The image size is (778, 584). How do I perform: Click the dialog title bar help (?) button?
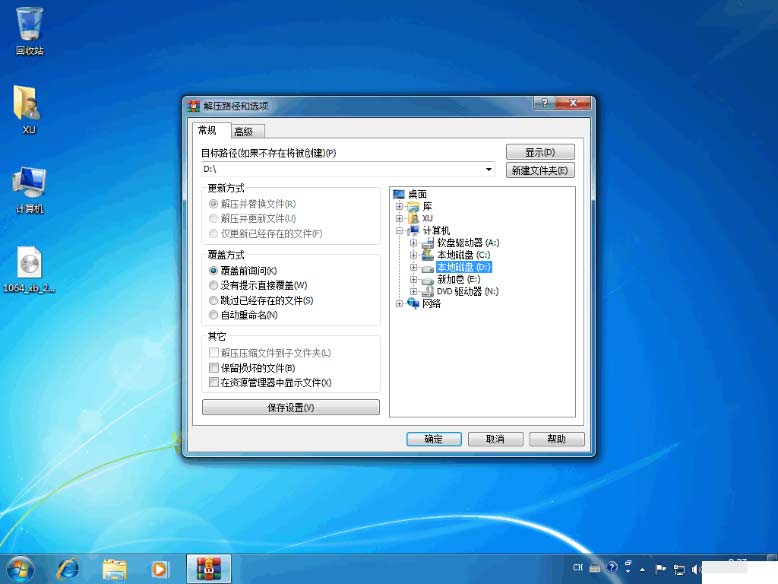(545, 103)
